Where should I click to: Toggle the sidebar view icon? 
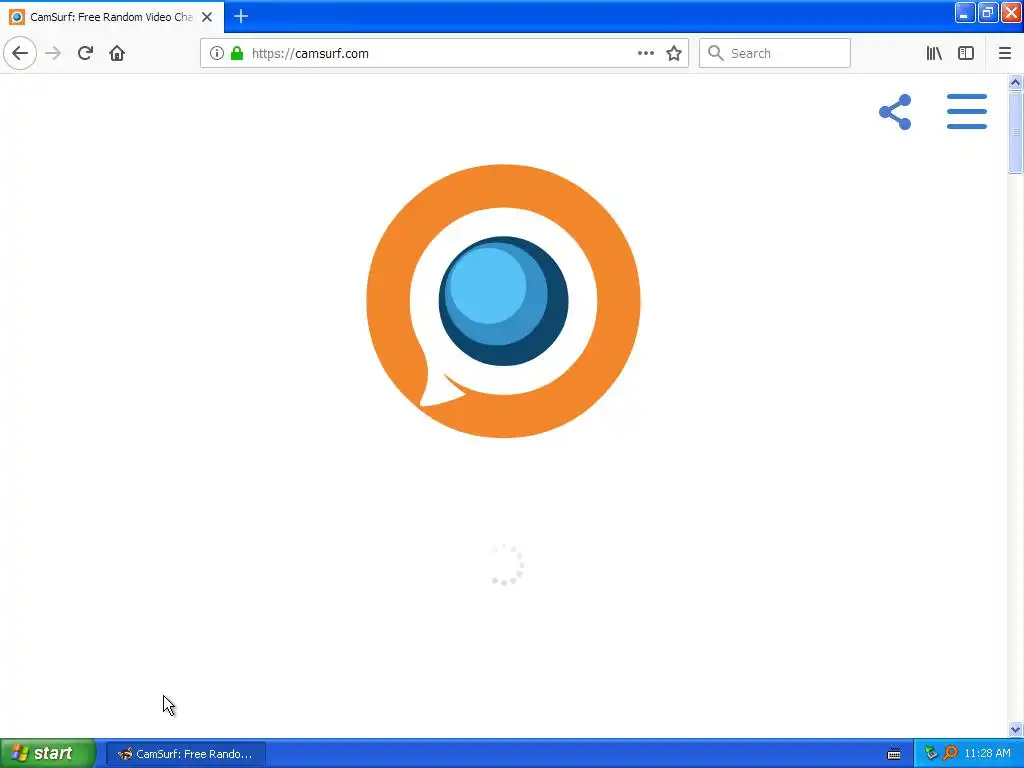(x=966, y=53)
